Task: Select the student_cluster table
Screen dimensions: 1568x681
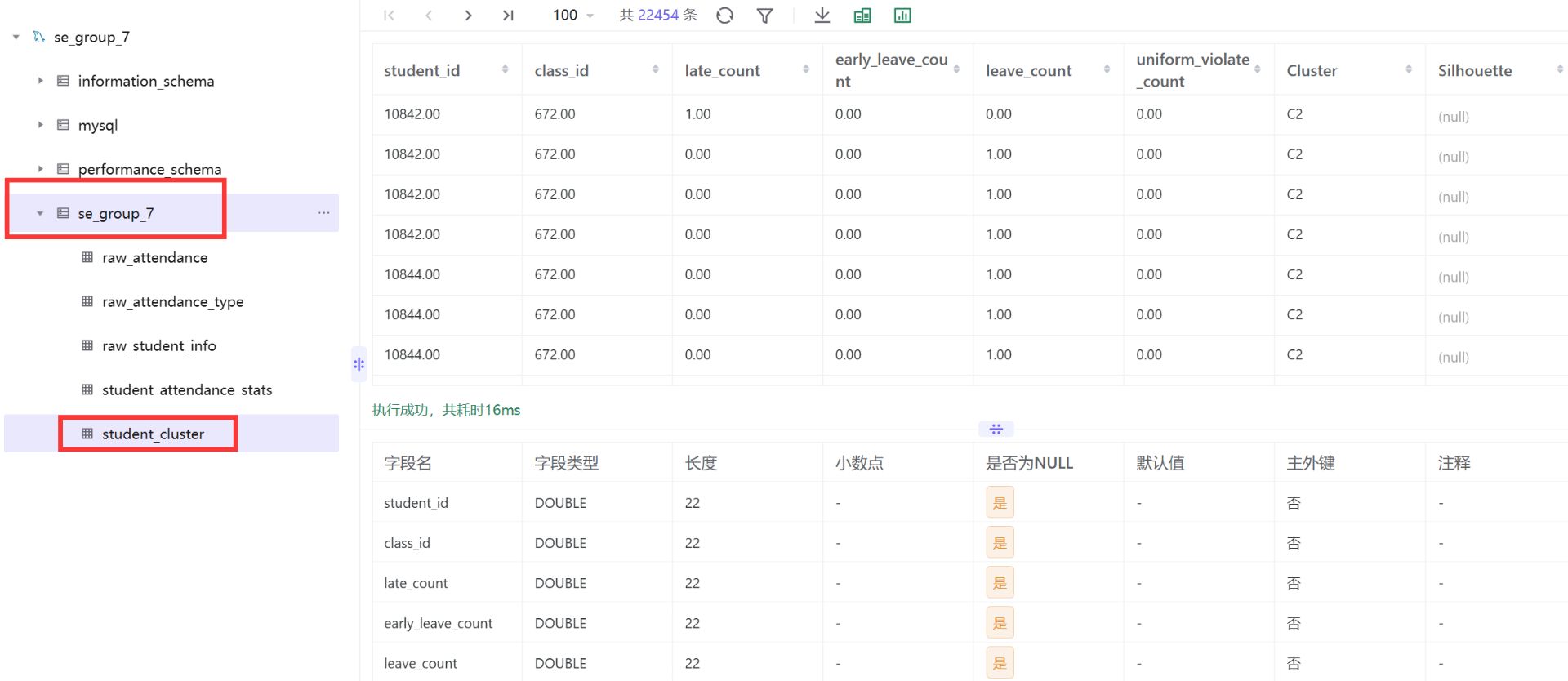Action: point(153,434)
